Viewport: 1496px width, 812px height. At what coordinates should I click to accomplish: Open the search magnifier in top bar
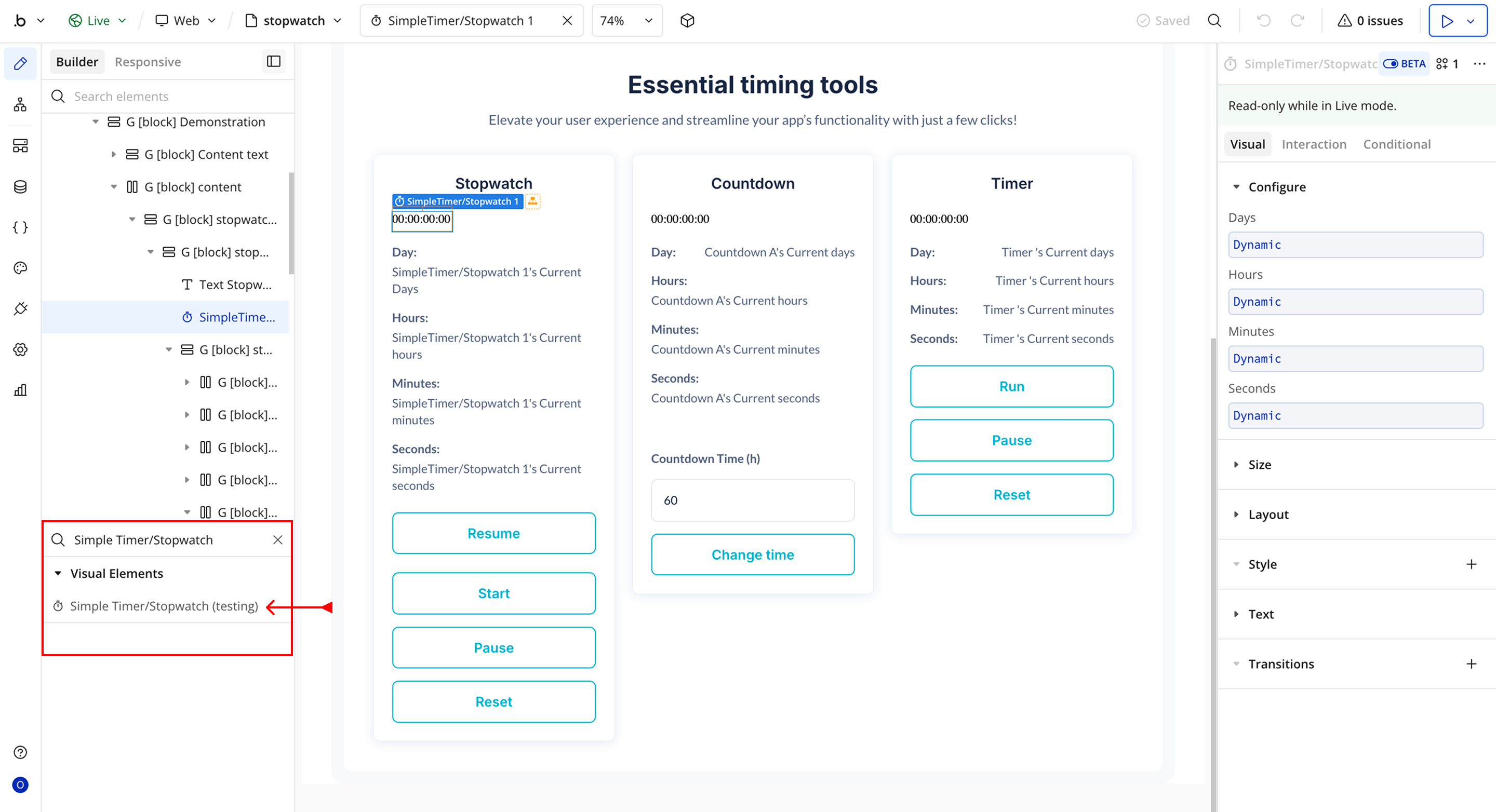coord(1214,21)
